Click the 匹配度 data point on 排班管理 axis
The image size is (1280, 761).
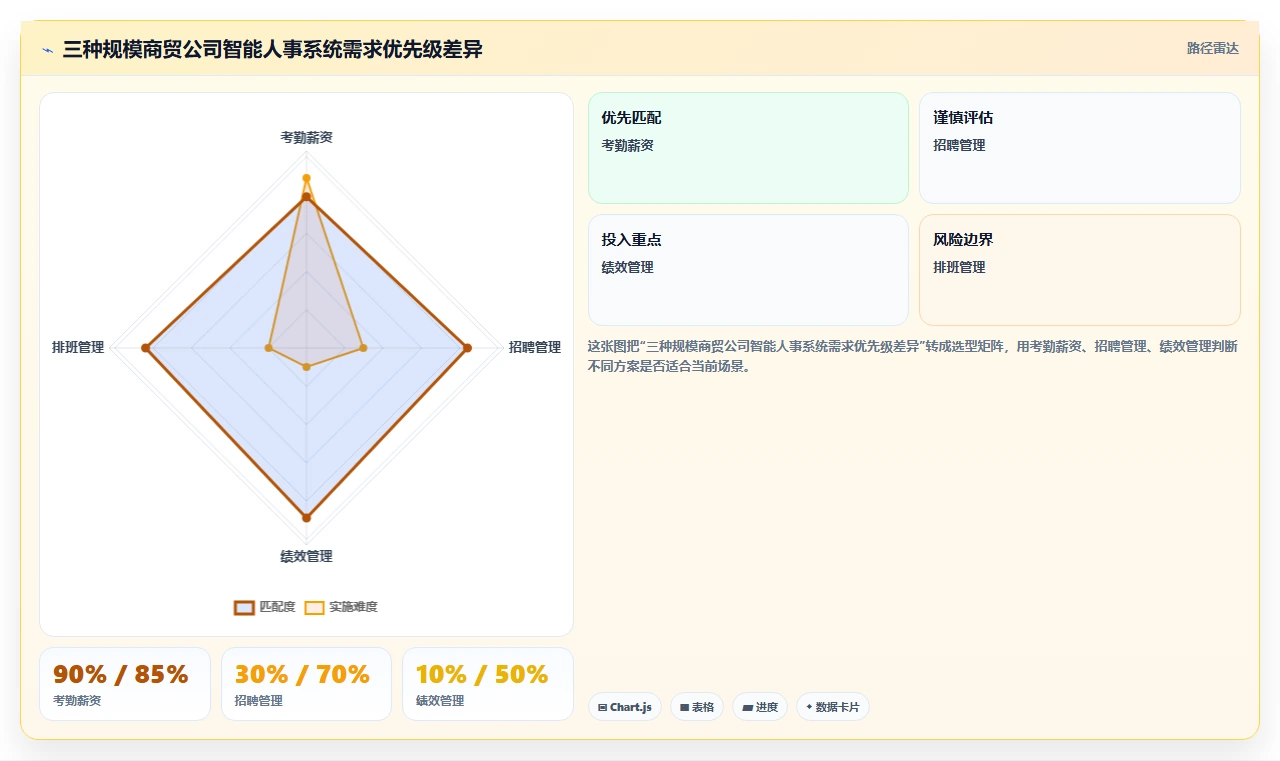click(x=146, y=348)
